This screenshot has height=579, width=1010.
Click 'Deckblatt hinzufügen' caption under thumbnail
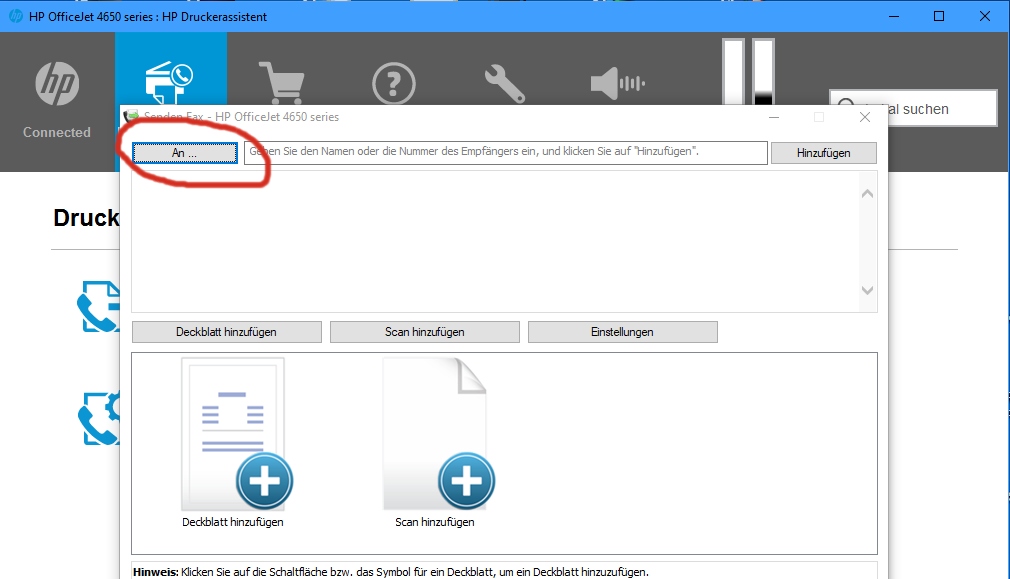pyautogui.click(x=233, y=522)
